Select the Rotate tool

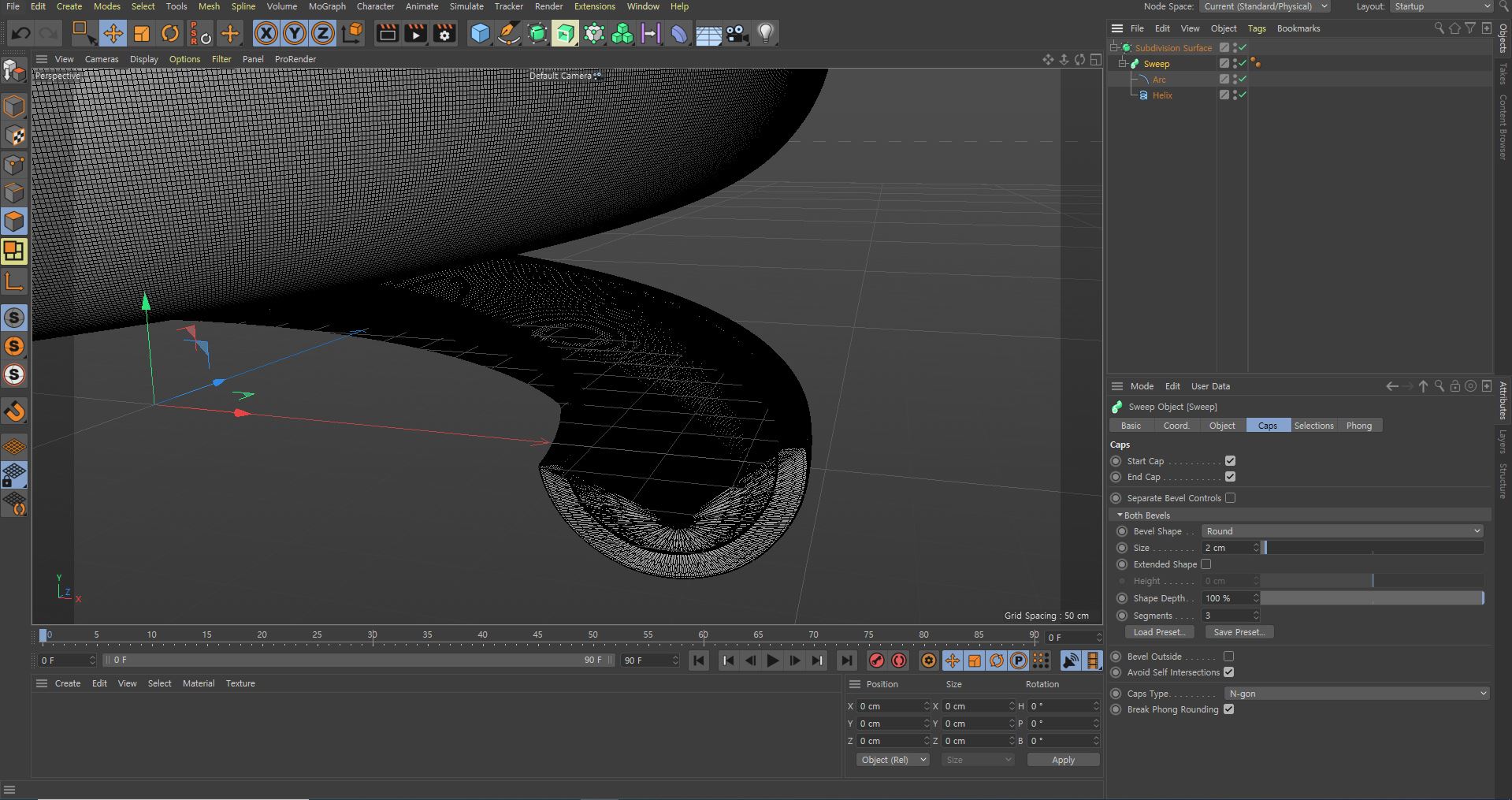point(170,33)
